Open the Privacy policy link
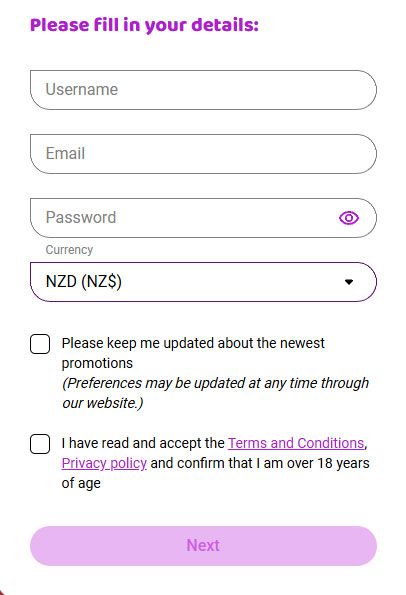Screen dimensions: 406x595 [x=104, y=463]
